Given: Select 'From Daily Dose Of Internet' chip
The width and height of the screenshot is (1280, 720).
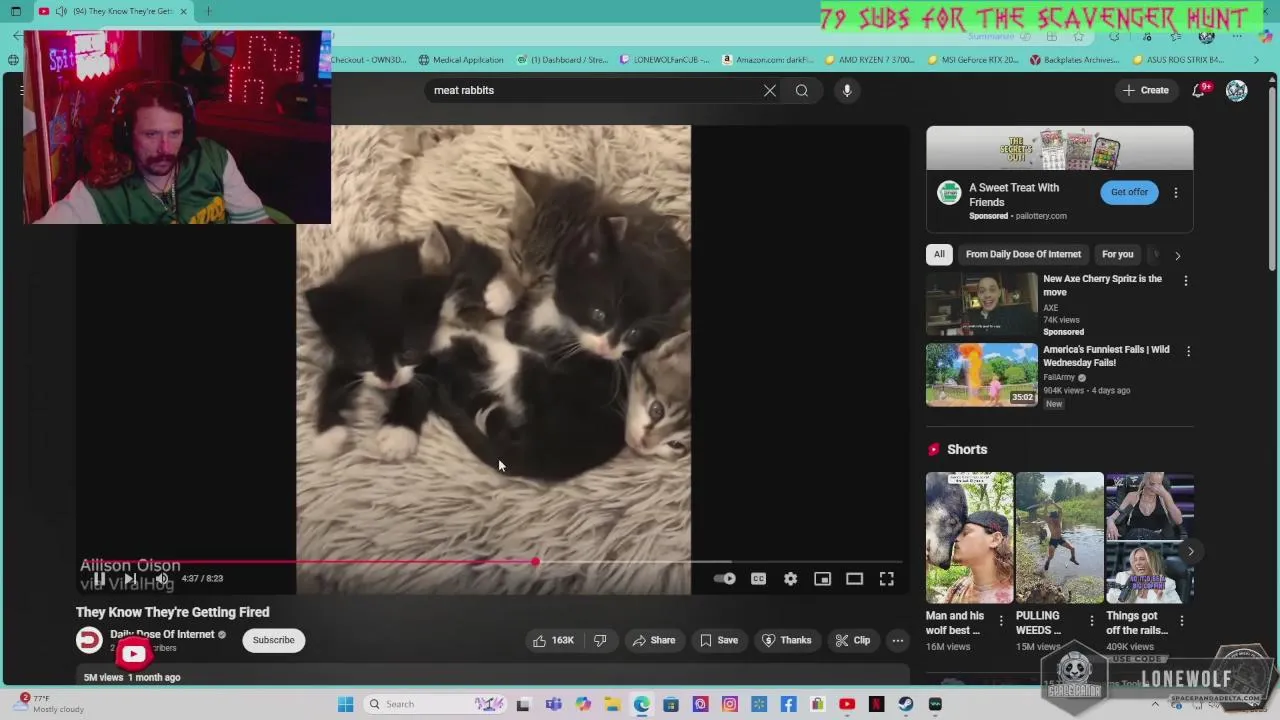Looking at the screenshot, I should tap(1023, 254).
